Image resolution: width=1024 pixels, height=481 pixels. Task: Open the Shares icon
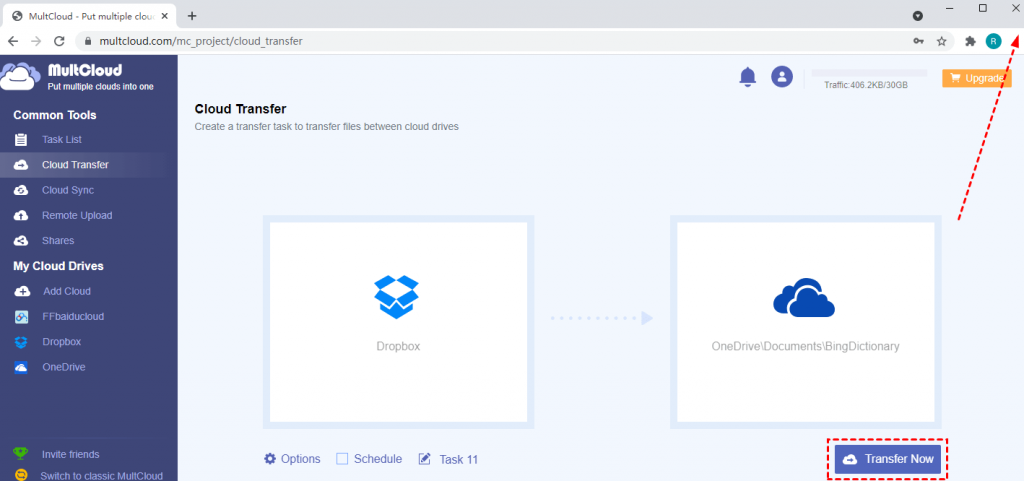point(21,241)
